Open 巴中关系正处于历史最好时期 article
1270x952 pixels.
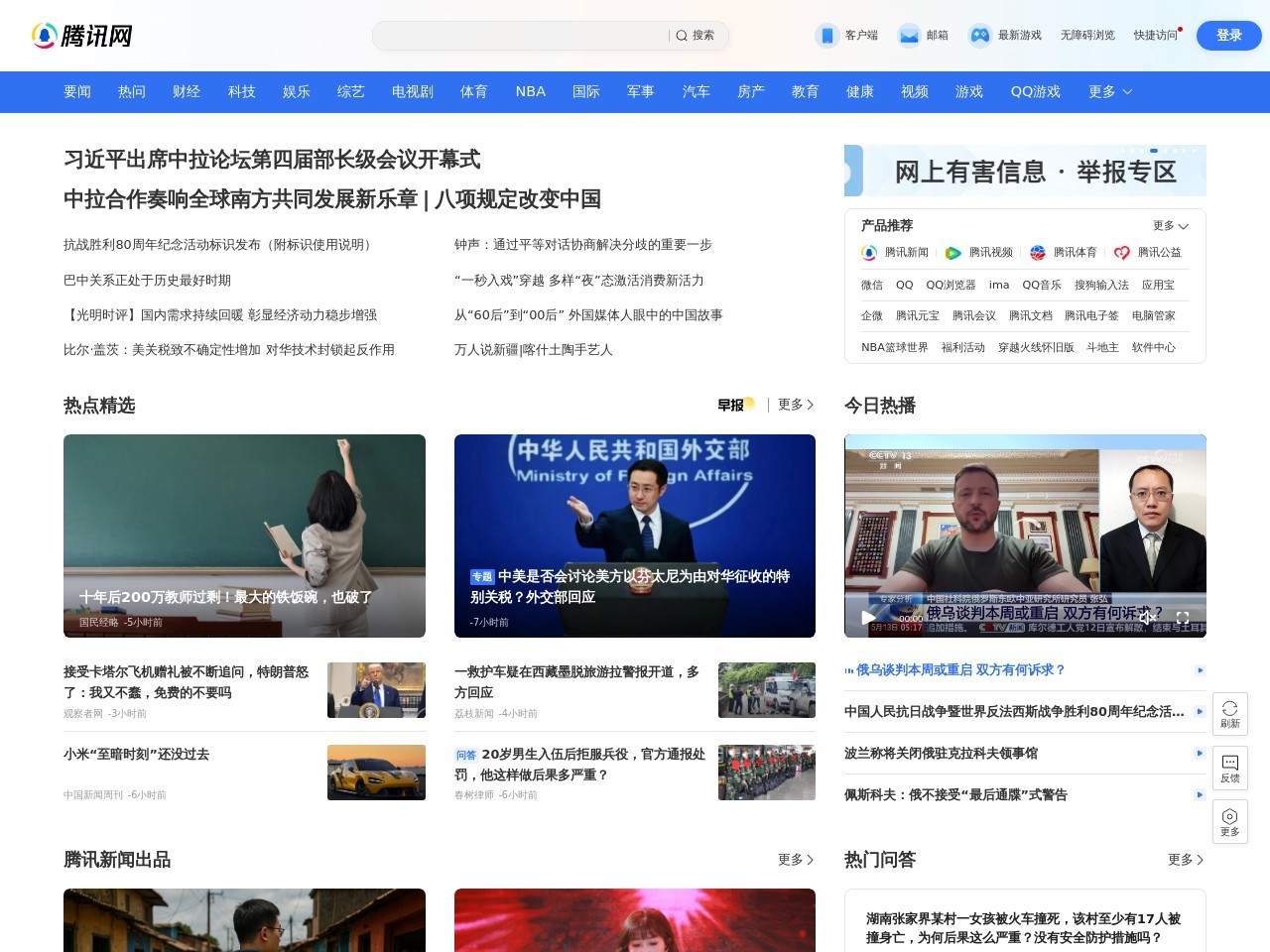147,281
